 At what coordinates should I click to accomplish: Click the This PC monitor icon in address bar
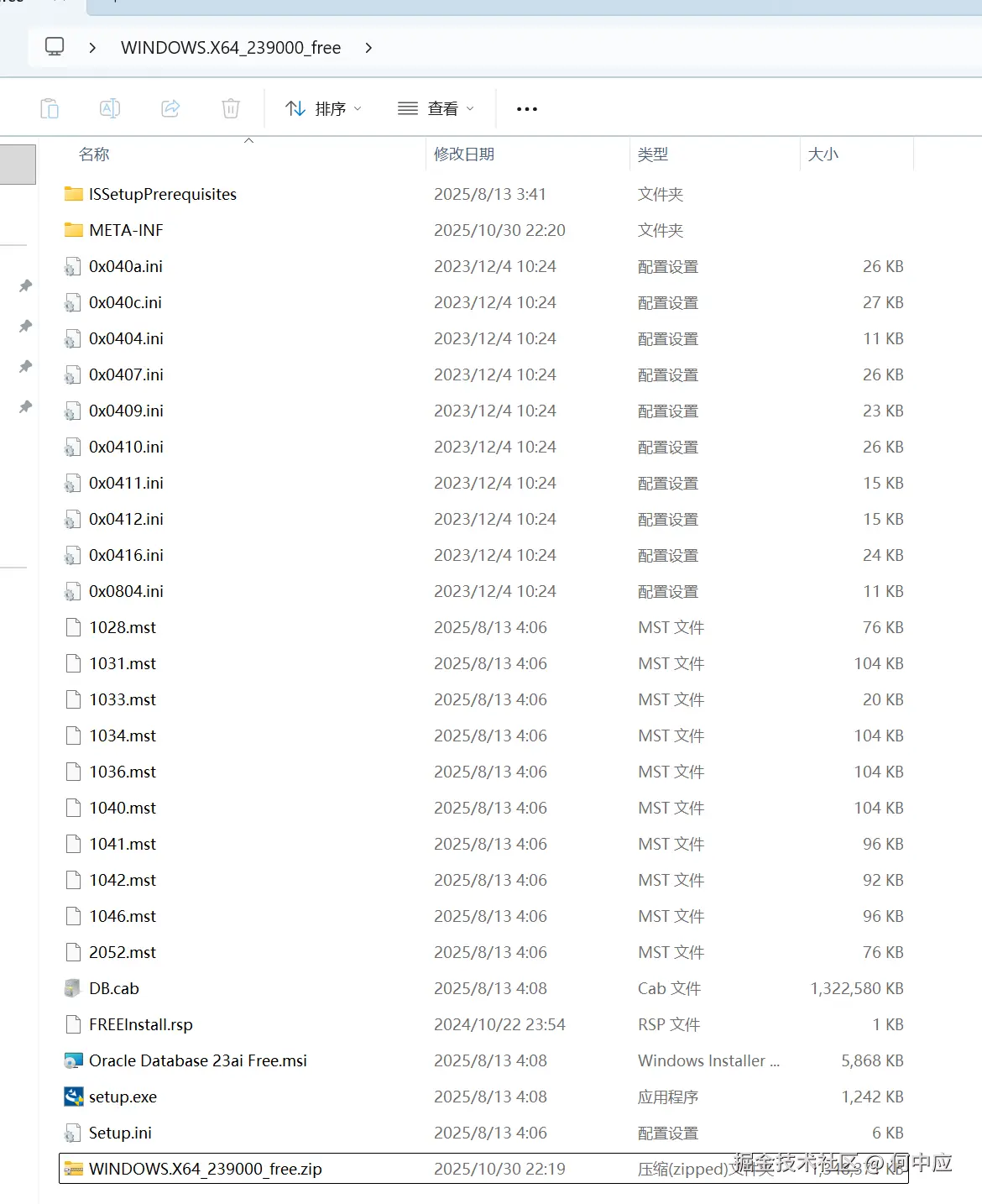click(55, 47)
